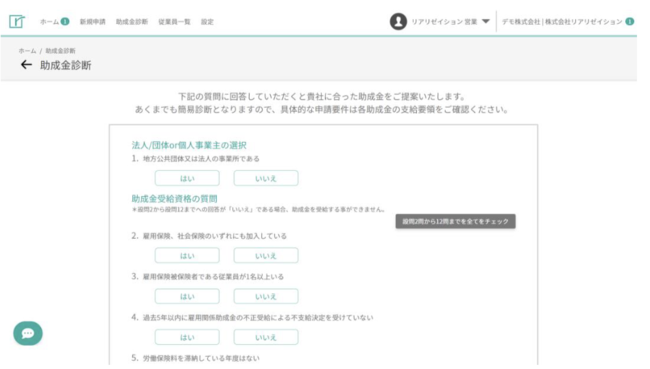The height and width of the screenshot is (369, 650).
Task: Click the badge beside the company name
Action: tap(630, 21)
